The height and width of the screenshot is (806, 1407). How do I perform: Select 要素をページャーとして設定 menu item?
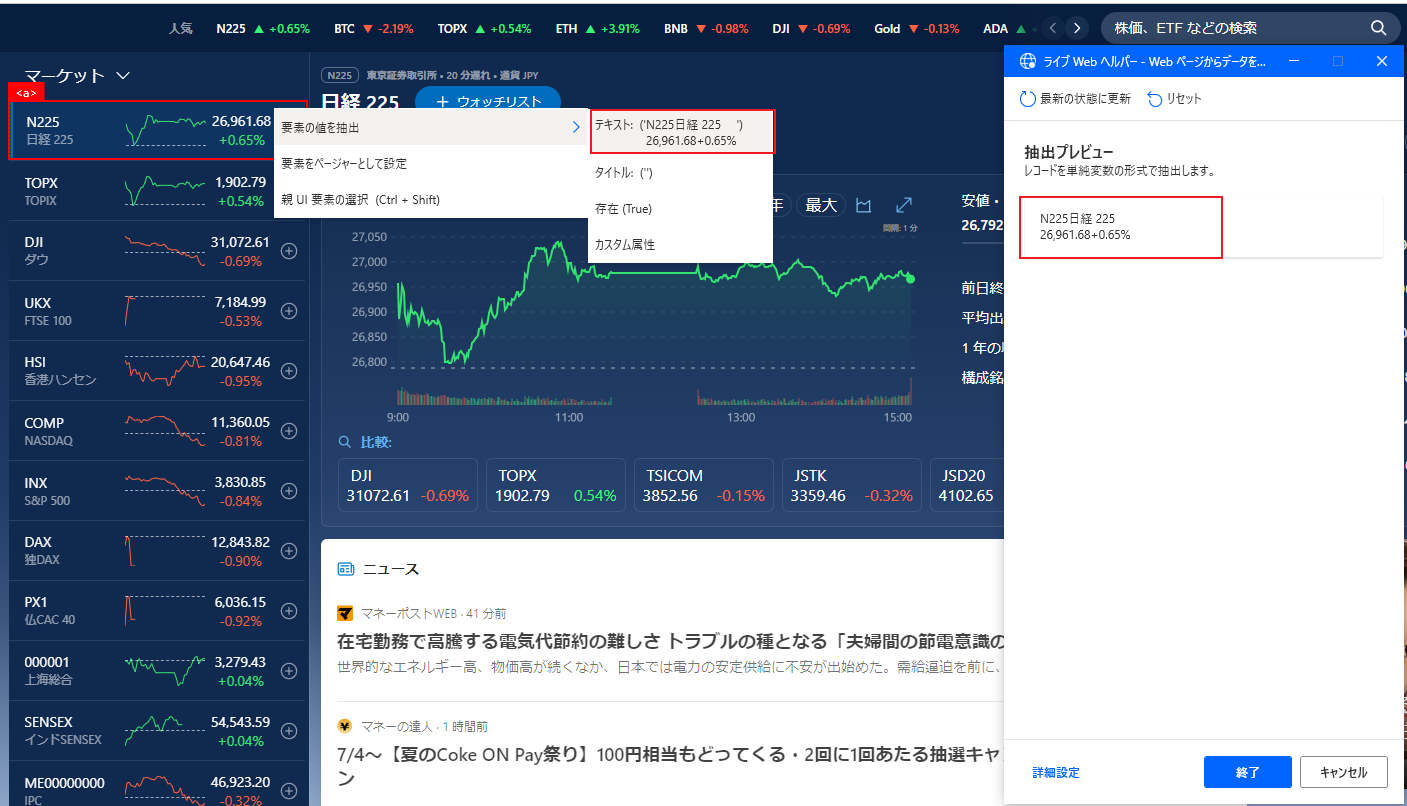tap(431, 163)
